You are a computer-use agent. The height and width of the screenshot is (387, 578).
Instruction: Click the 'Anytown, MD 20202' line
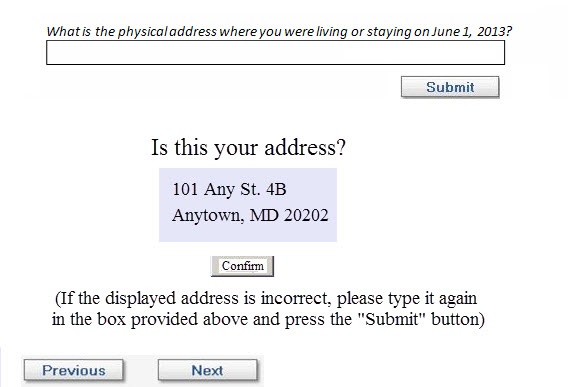pos(250,215)
